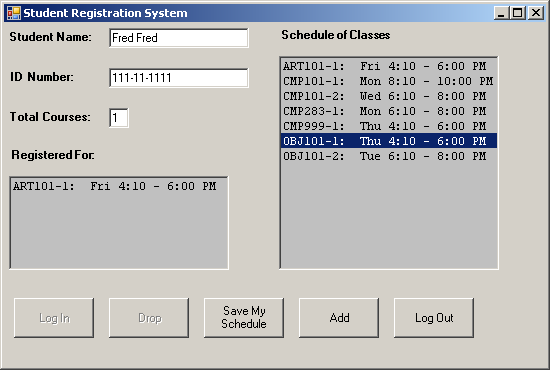Select ART101-1 Fri in Schedule of Classes

click(x=389, y=66)
